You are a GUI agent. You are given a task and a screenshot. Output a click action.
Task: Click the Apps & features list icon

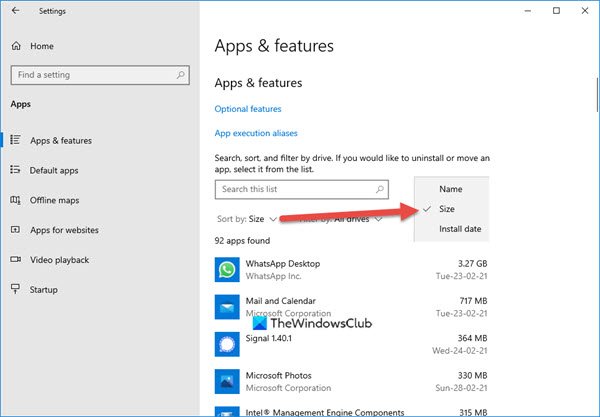[x=15, y=140]
